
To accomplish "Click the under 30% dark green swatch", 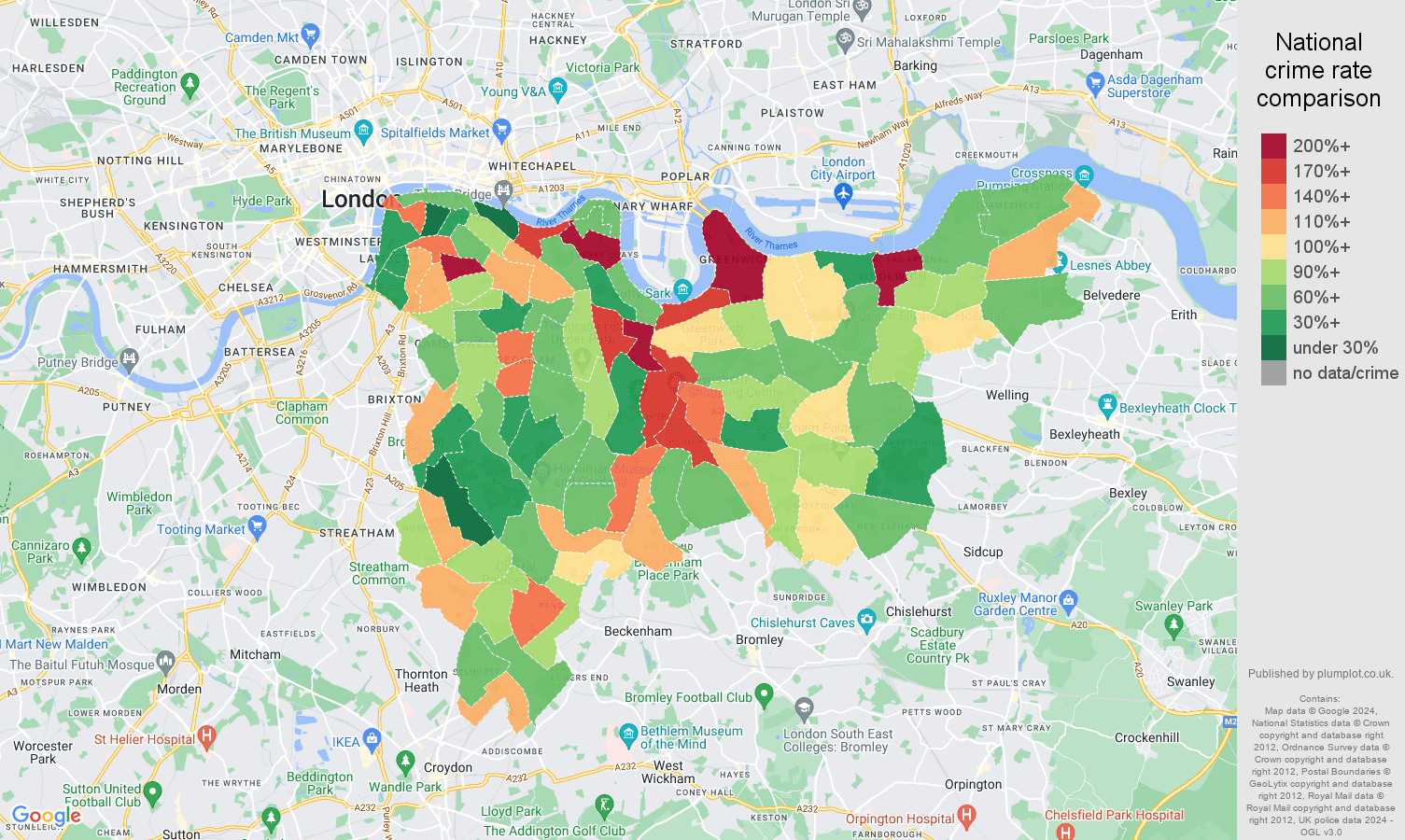I will pyautogui.click(x=1273, y=347).
